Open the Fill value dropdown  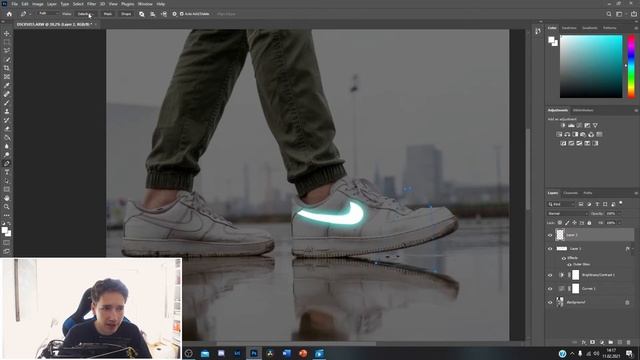pos(620,223)
